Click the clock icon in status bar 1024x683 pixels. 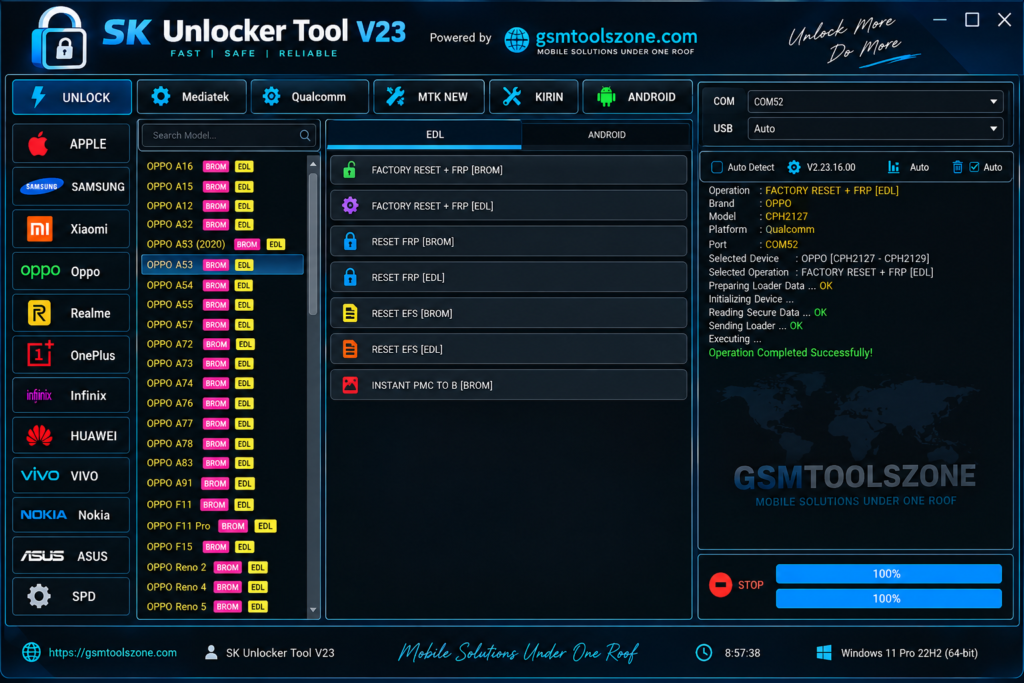pos(704,652)
